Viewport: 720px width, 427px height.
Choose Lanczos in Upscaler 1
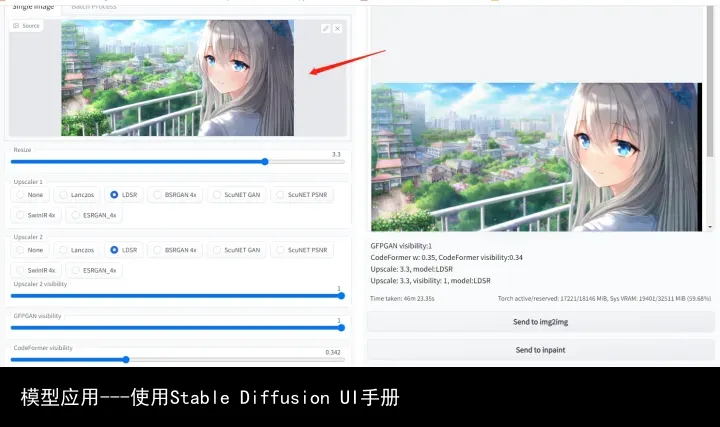(77, 195)
